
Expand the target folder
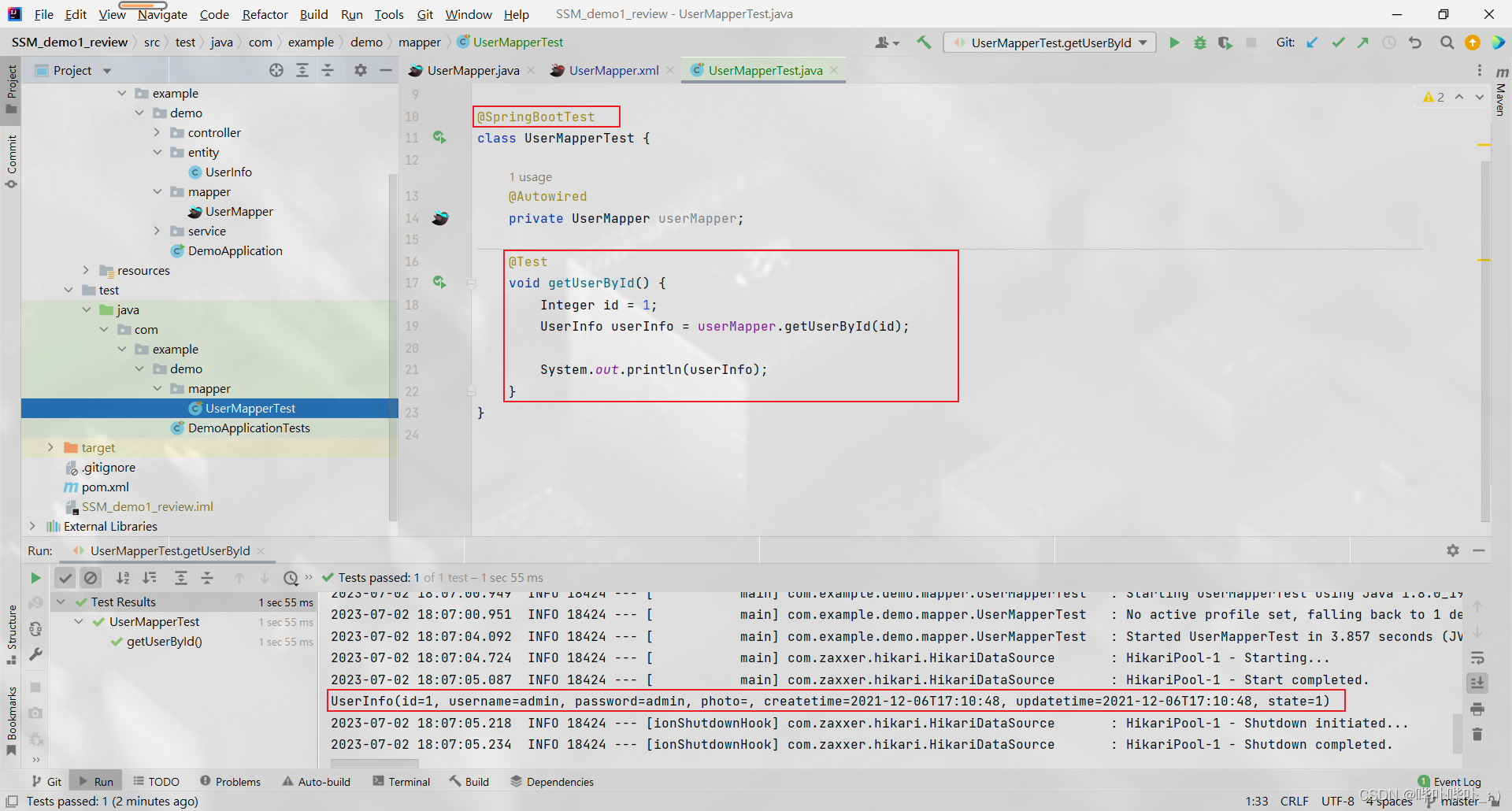[51, 447]
